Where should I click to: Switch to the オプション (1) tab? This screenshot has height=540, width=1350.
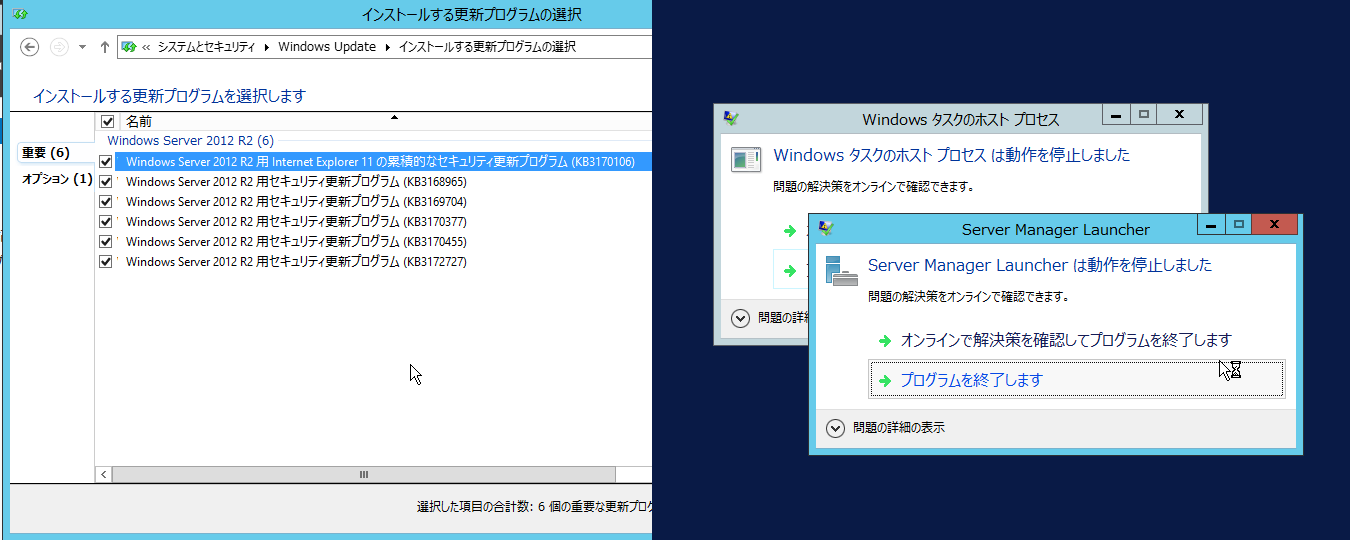click(57, 179)
